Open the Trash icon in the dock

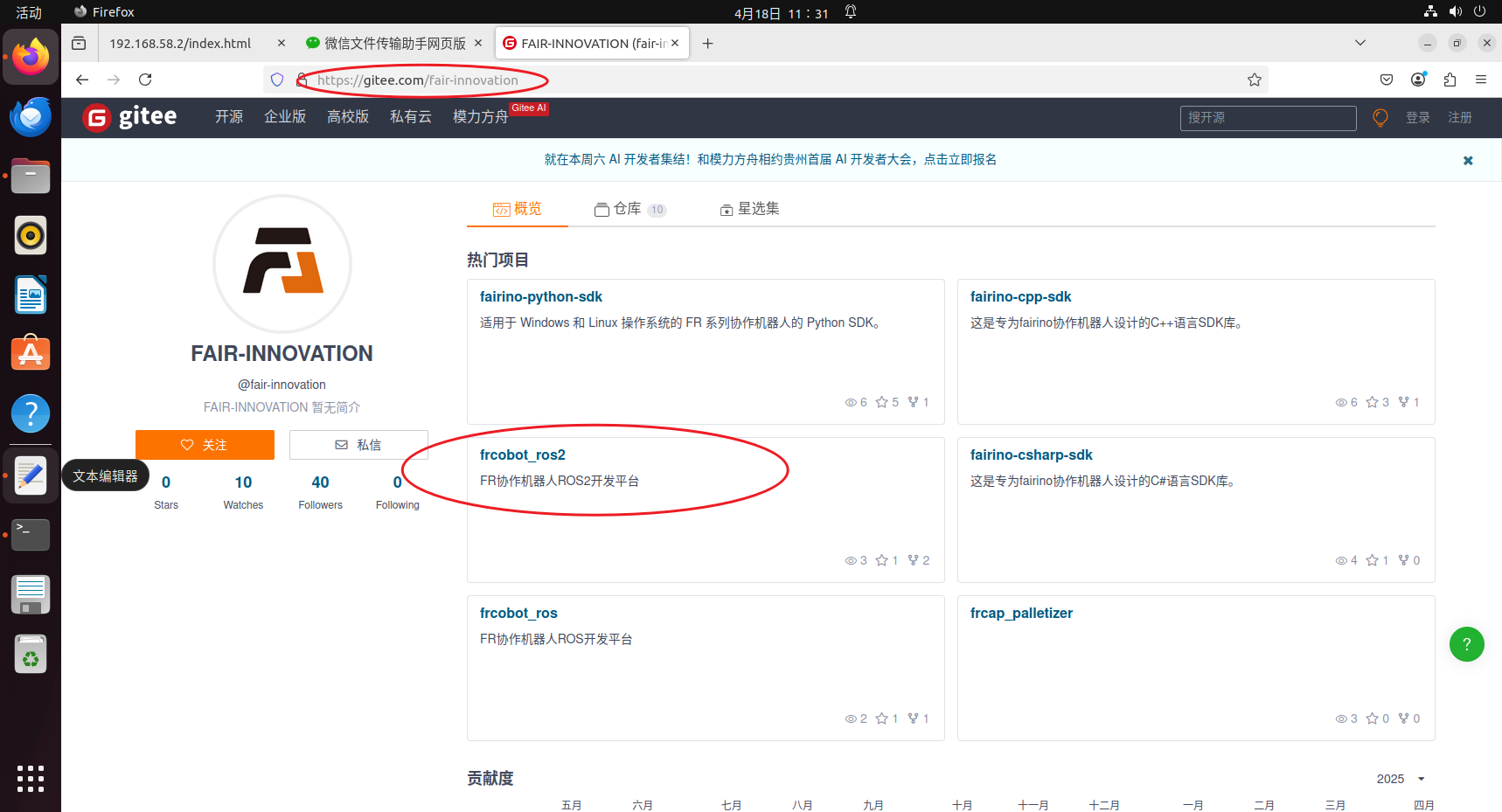coord(31,654)
